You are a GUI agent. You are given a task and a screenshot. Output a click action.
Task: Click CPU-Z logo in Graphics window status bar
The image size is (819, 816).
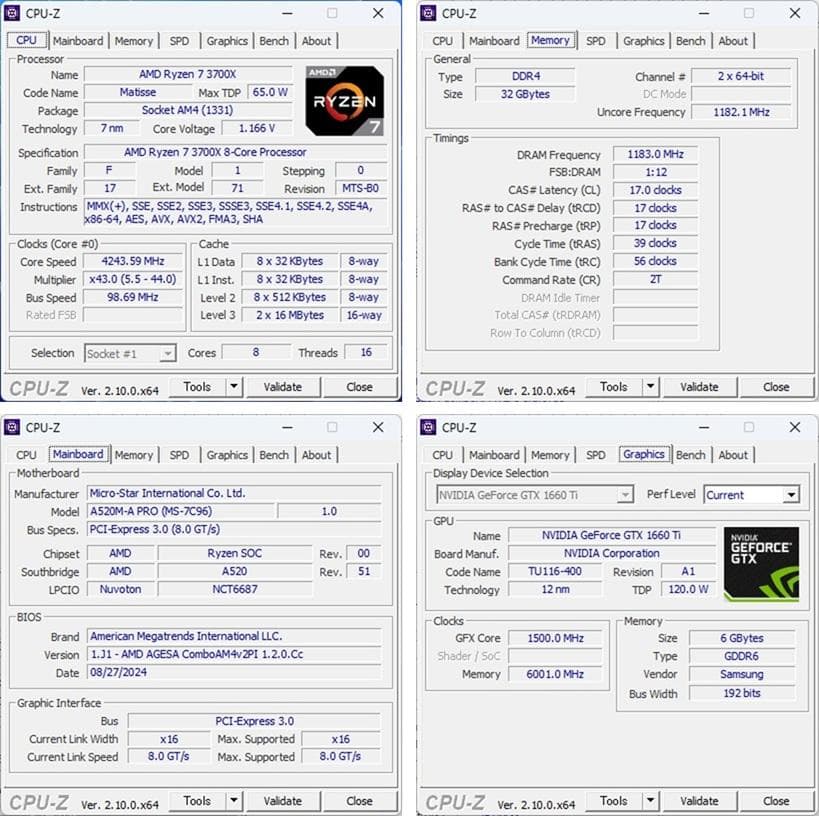(x=454, y=800)
